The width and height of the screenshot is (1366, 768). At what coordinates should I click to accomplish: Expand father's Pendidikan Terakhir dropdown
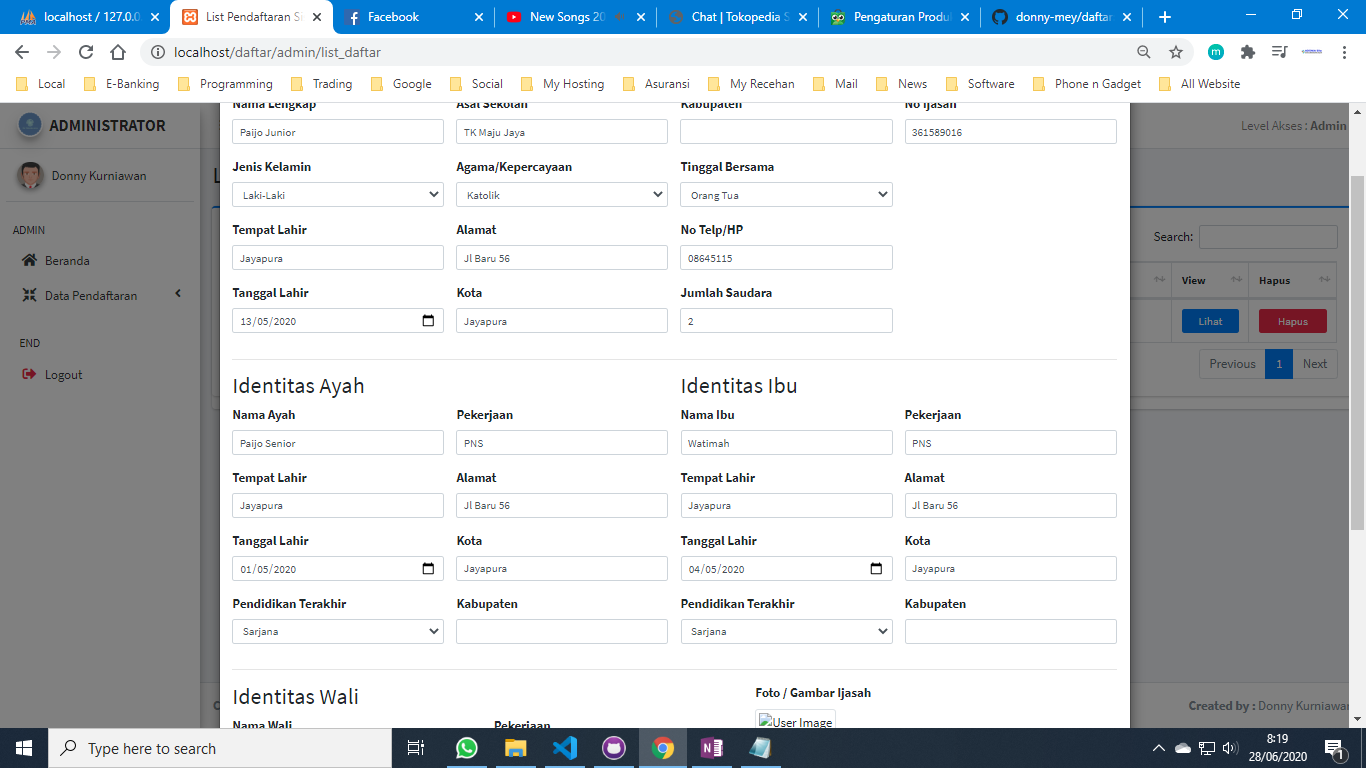pyautogui.click(x=338, y=632)
